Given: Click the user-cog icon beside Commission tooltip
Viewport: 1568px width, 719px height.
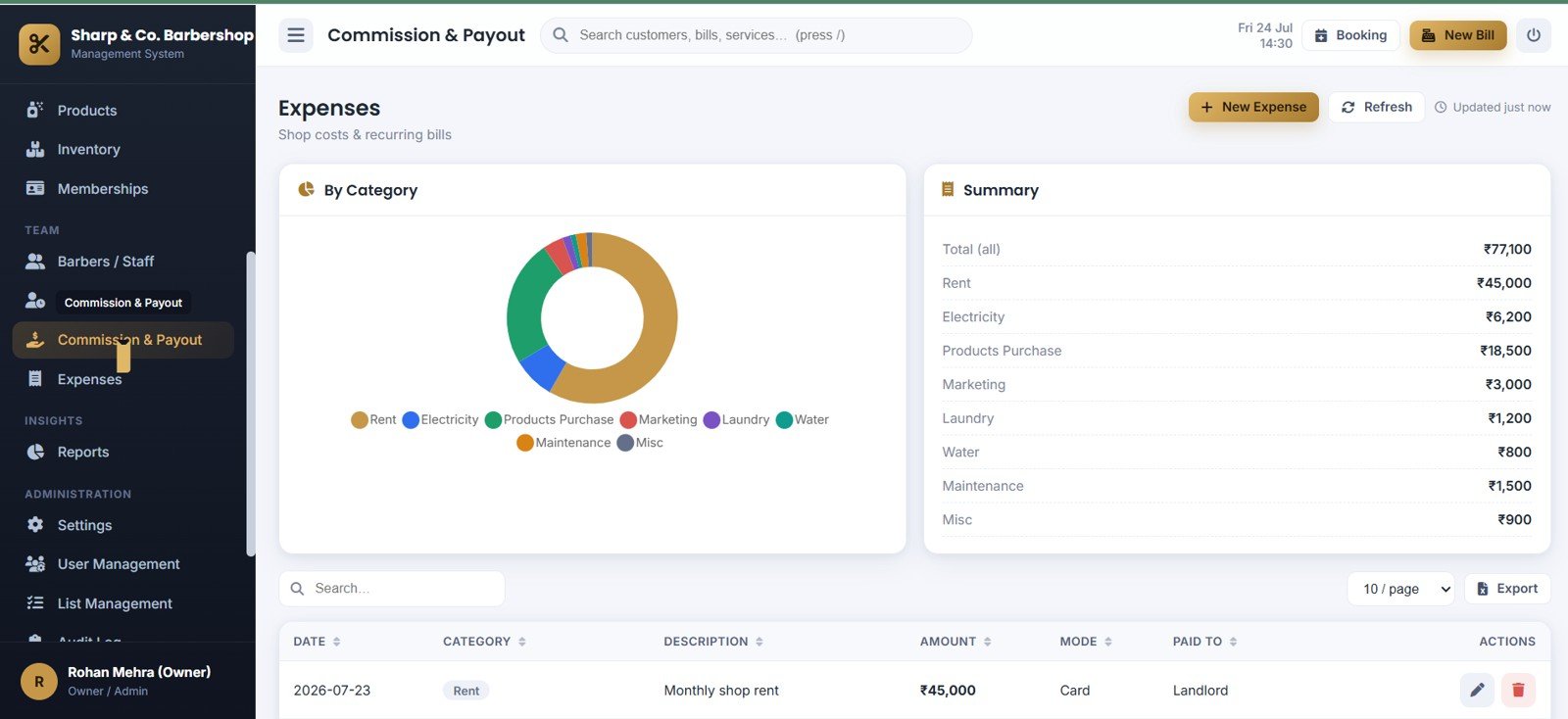Looking at the screenshot, I should (35, 301).
